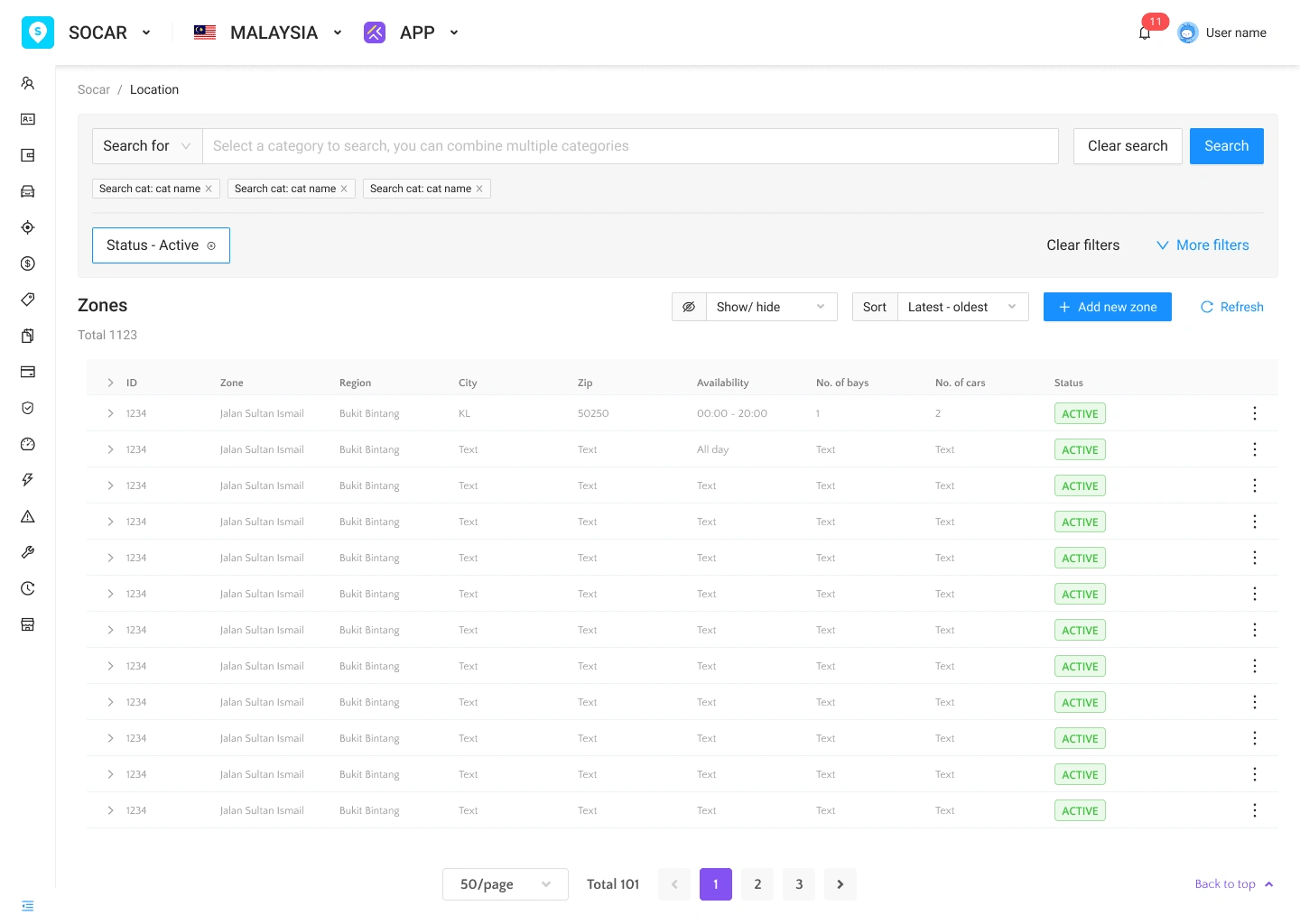This screenshot has height=924, width=1300.
Task: Go to the previous page arrow
Action: point(674,884)
